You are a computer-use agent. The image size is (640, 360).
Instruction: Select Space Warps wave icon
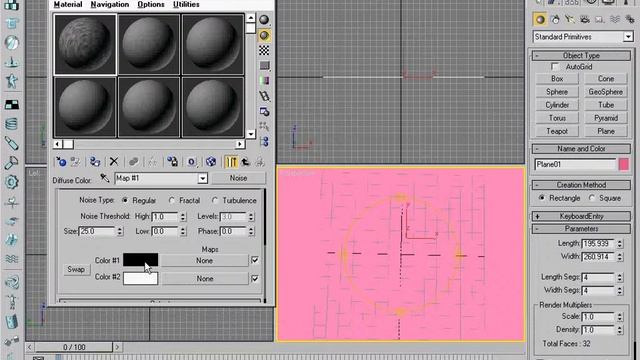tap(615, 20)
